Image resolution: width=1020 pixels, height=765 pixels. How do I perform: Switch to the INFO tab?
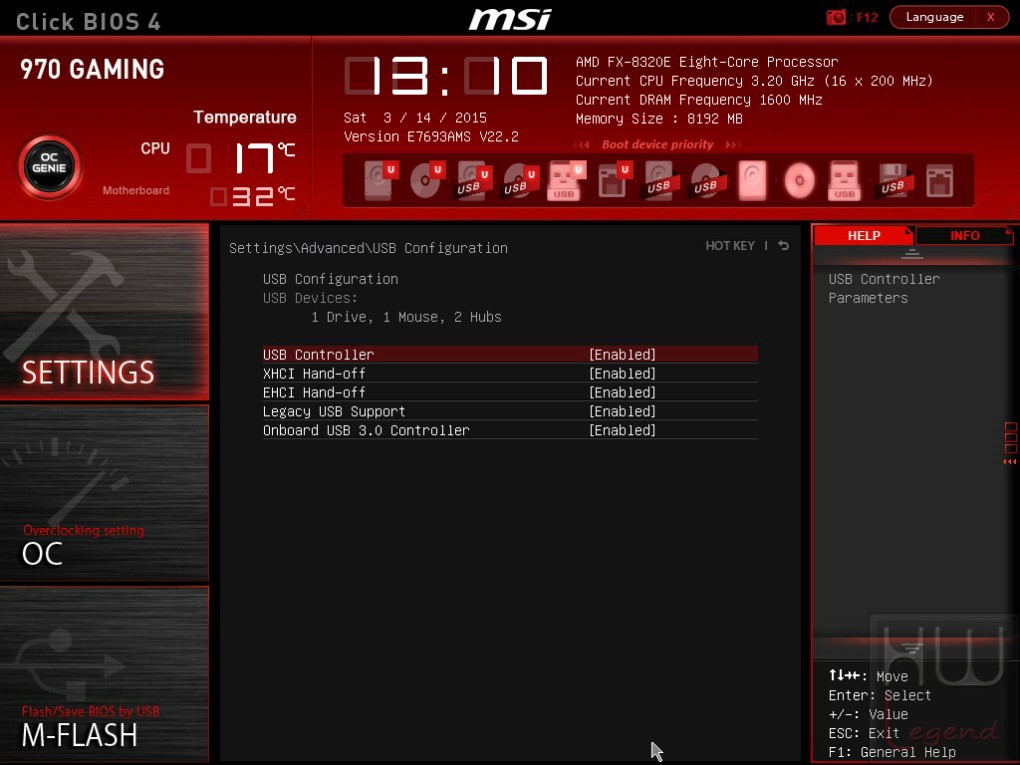pyautogui.click(x=964, y=235)
